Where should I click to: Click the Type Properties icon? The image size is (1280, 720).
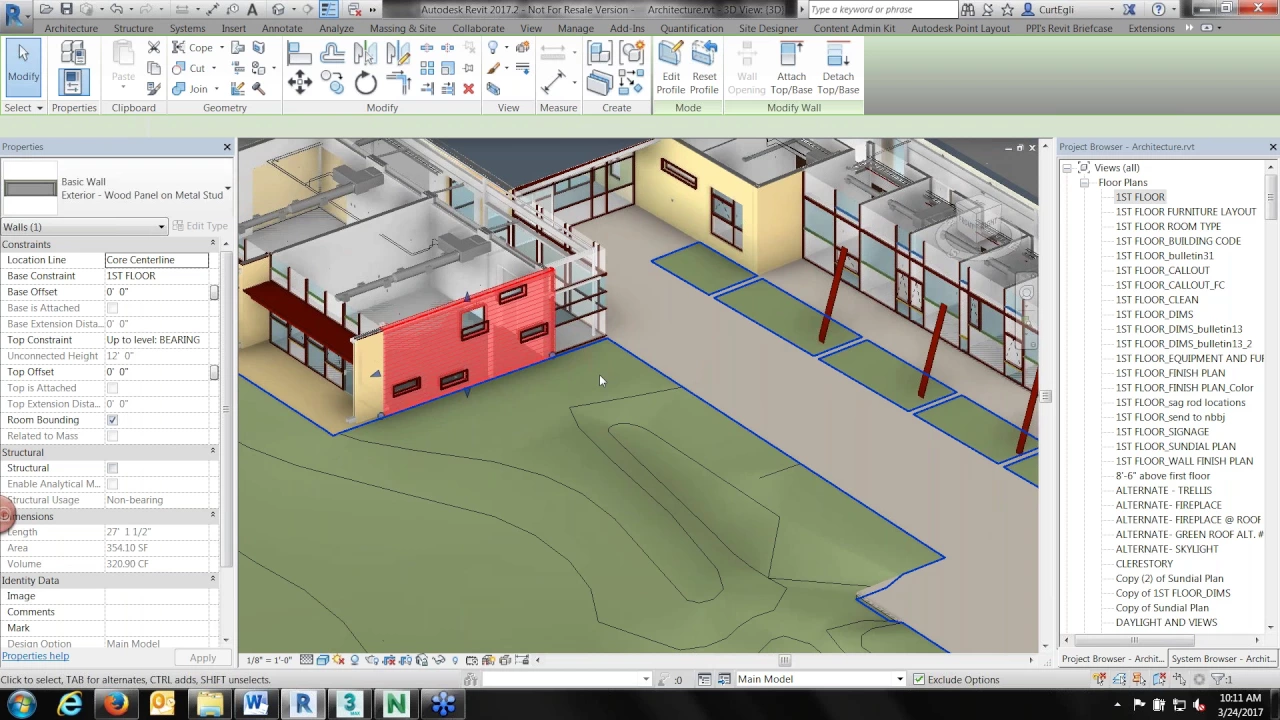(x=73, y=53)
